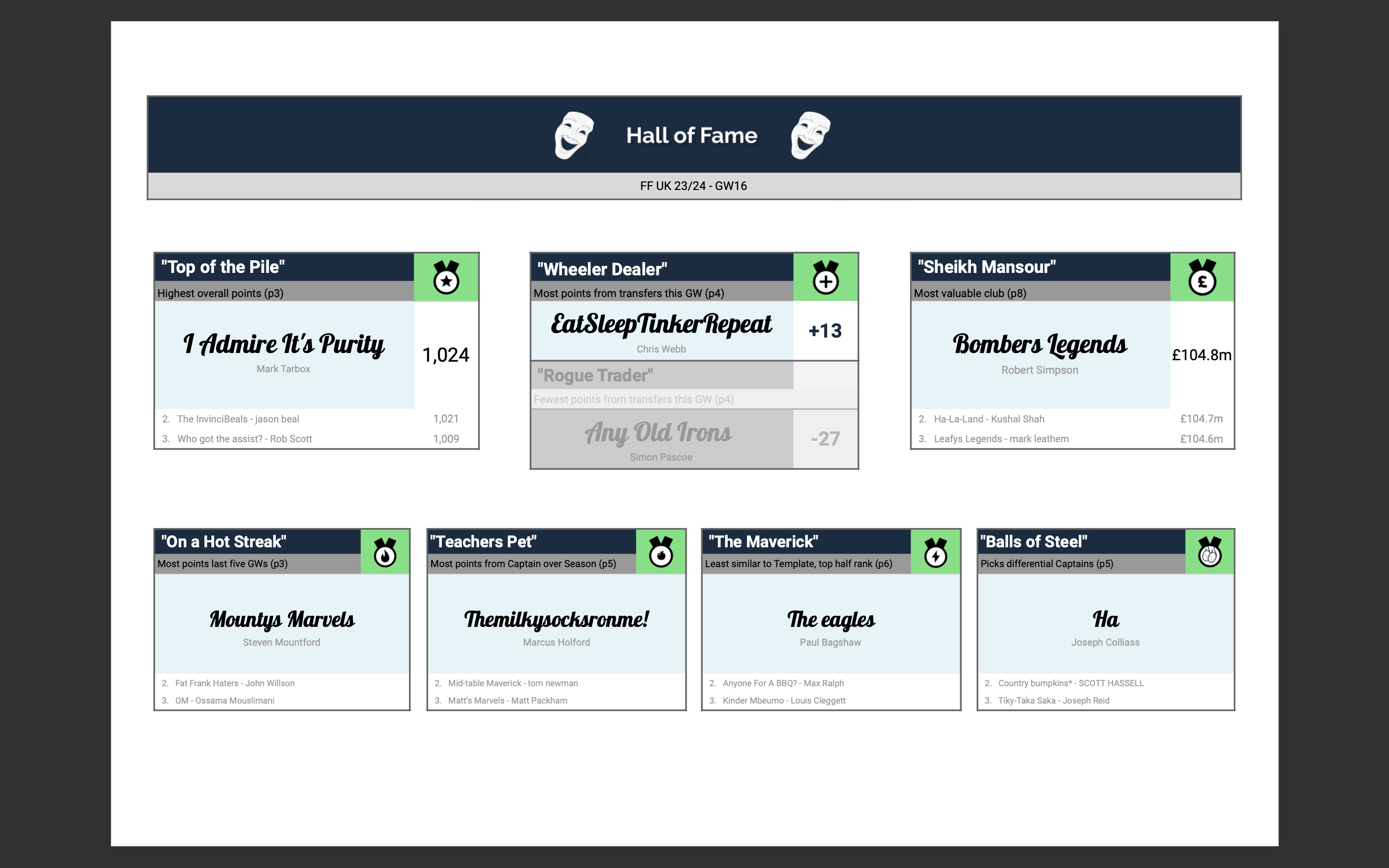Select the EatSleepTinkerRepeat team name
Screen dimensions: 1389x868
click(x=661, y=325)
